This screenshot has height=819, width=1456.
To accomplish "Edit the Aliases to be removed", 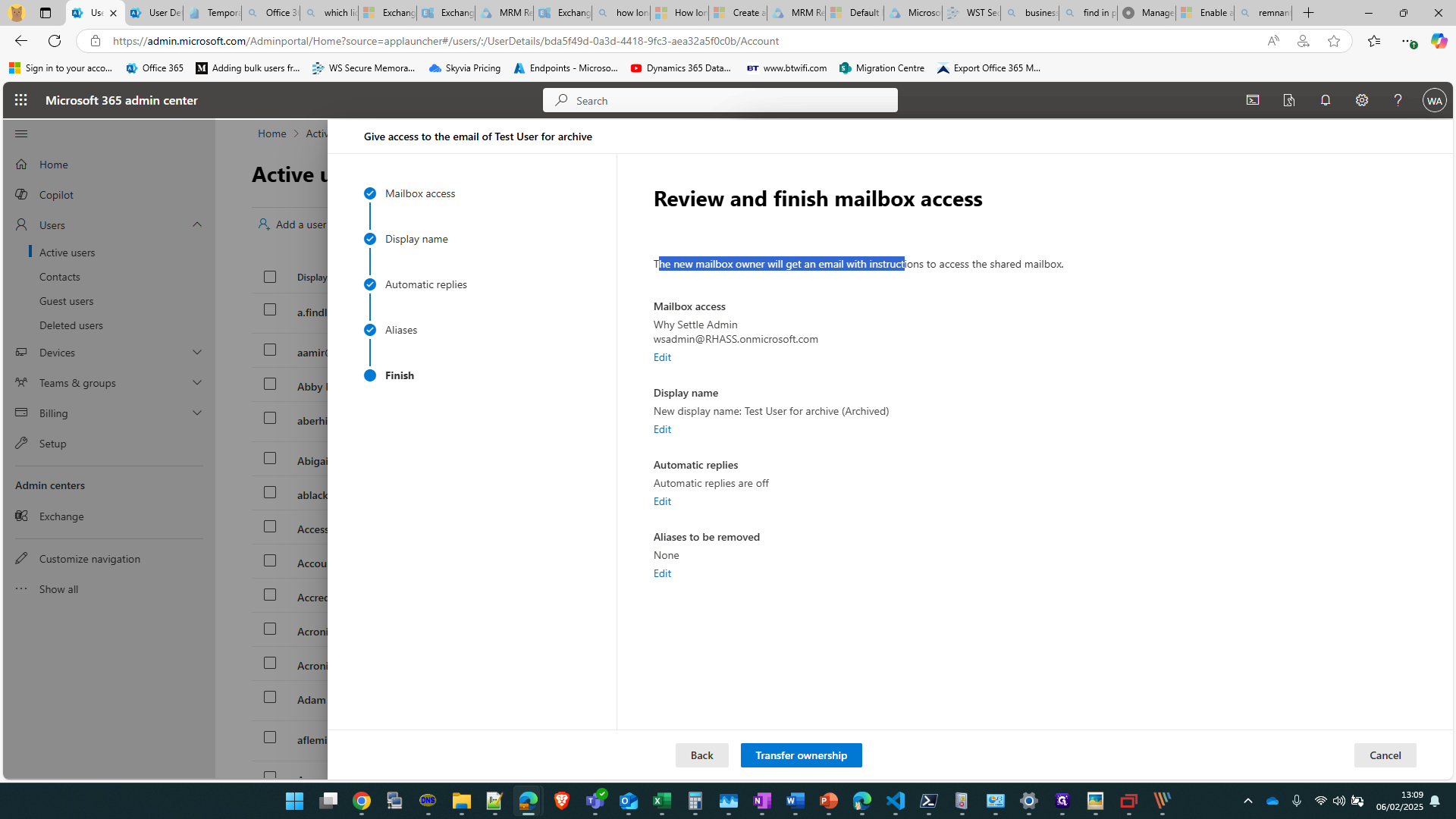I will coord(662,573).
